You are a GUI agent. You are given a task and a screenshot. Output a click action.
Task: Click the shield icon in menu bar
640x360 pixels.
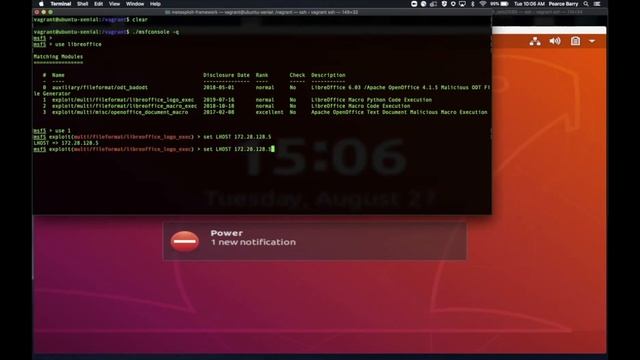(x=444, y=4)
